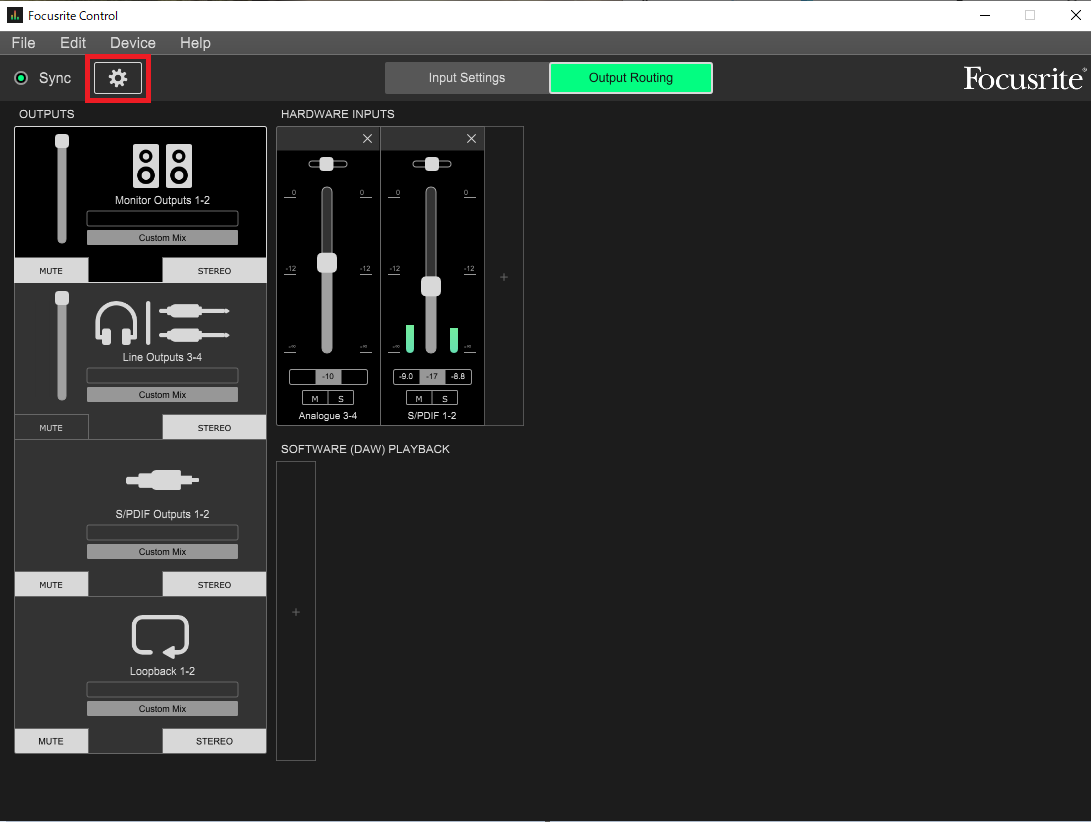Click the Line Outputs 3-4 name field
The width and height of the screenshot is (1091, 822).
coord(162,376)
